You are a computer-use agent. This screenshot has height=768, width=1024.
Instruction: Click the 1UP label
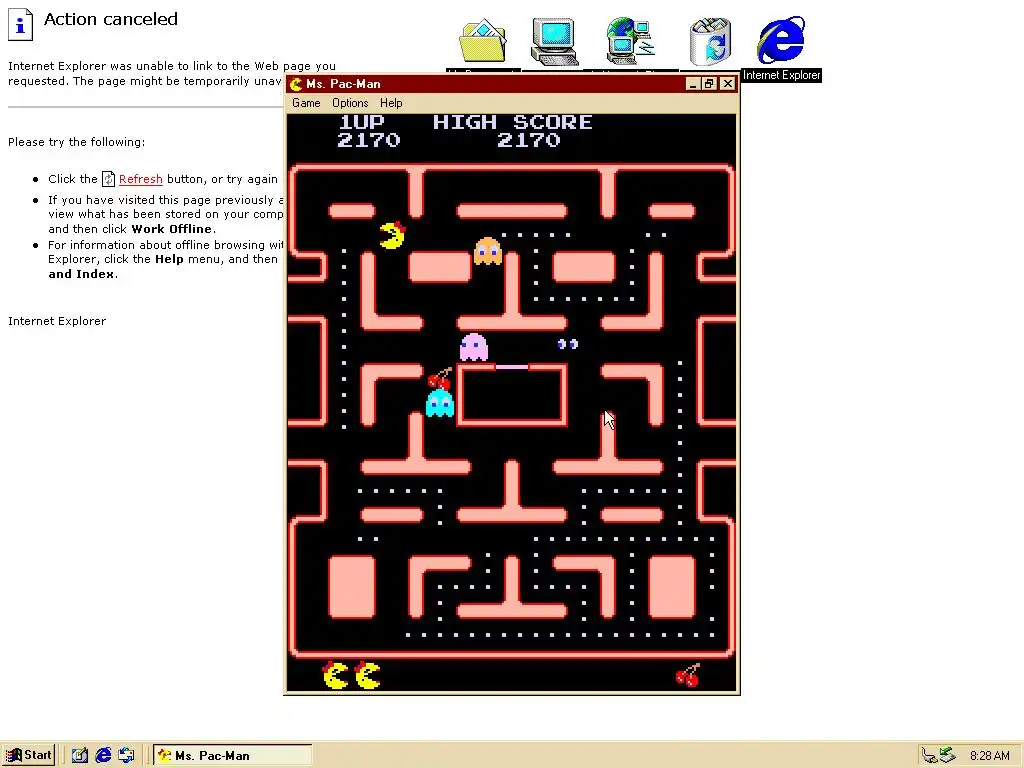coord(362,122)
